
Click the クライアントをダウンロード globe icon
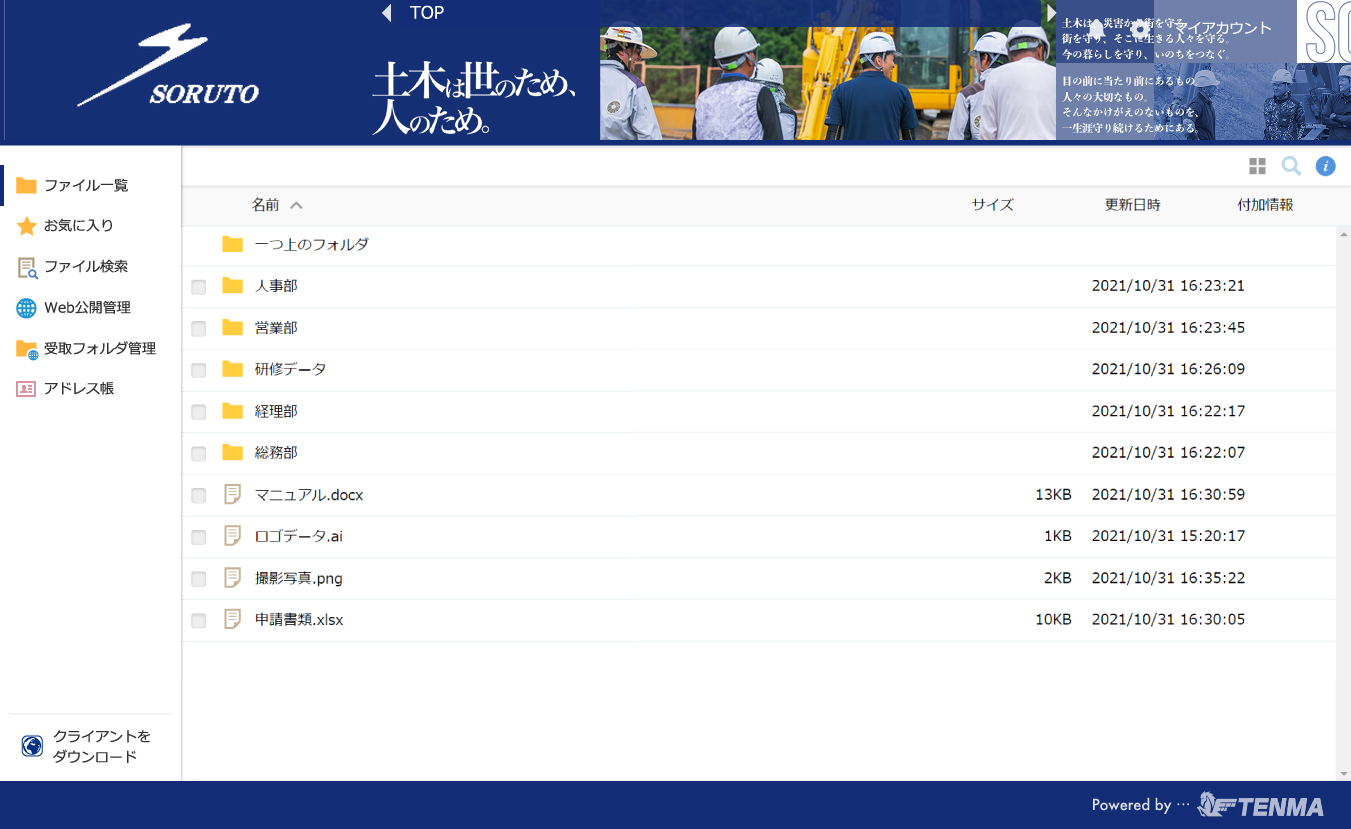[x=32, y=746]
